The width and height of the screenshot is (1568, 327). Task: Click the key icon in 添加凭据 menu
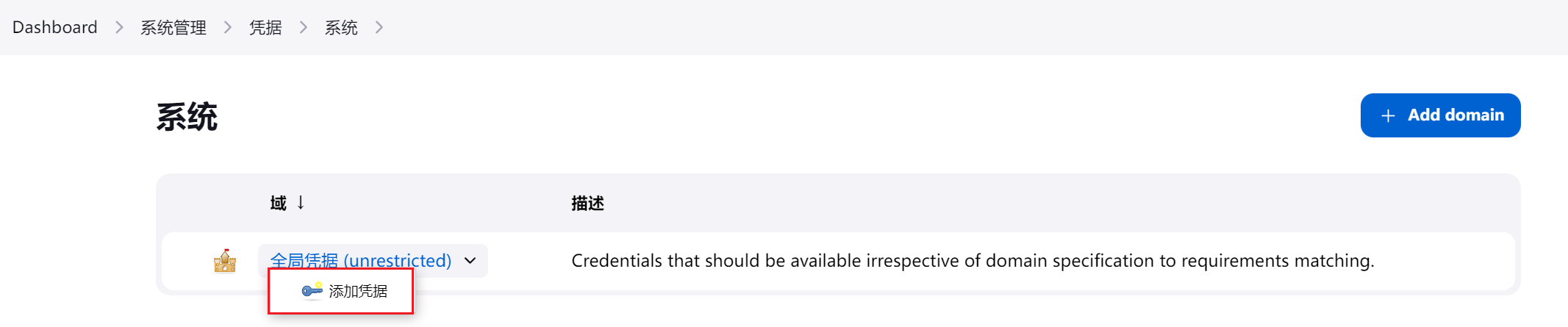coord(312,291)
